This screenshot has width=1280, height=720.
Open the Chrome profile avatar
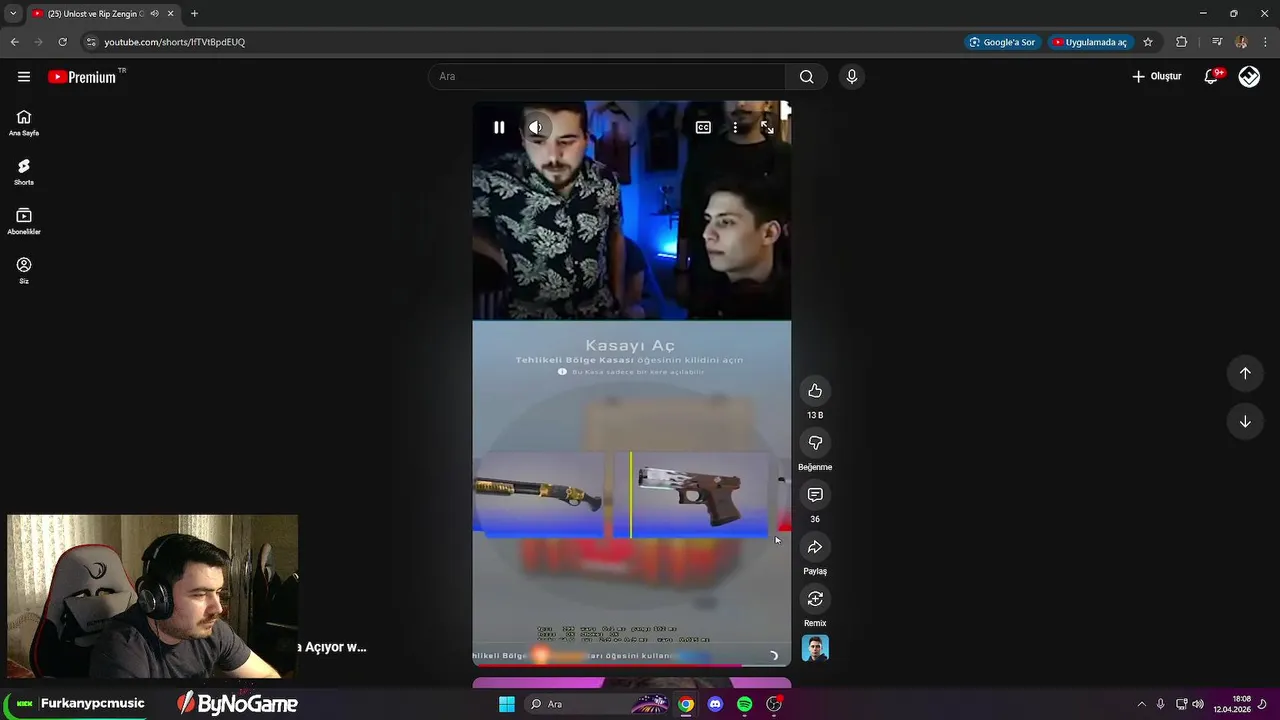[1241, 42]
